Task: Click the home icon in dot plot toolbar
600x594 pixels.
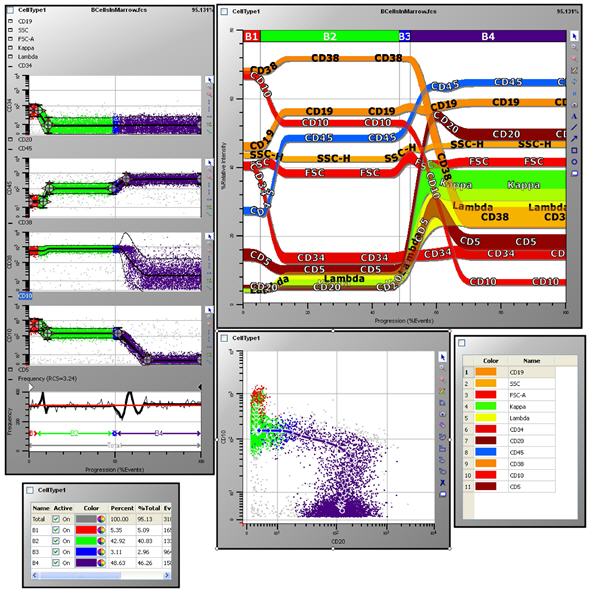Action: [x=443, y=414]
